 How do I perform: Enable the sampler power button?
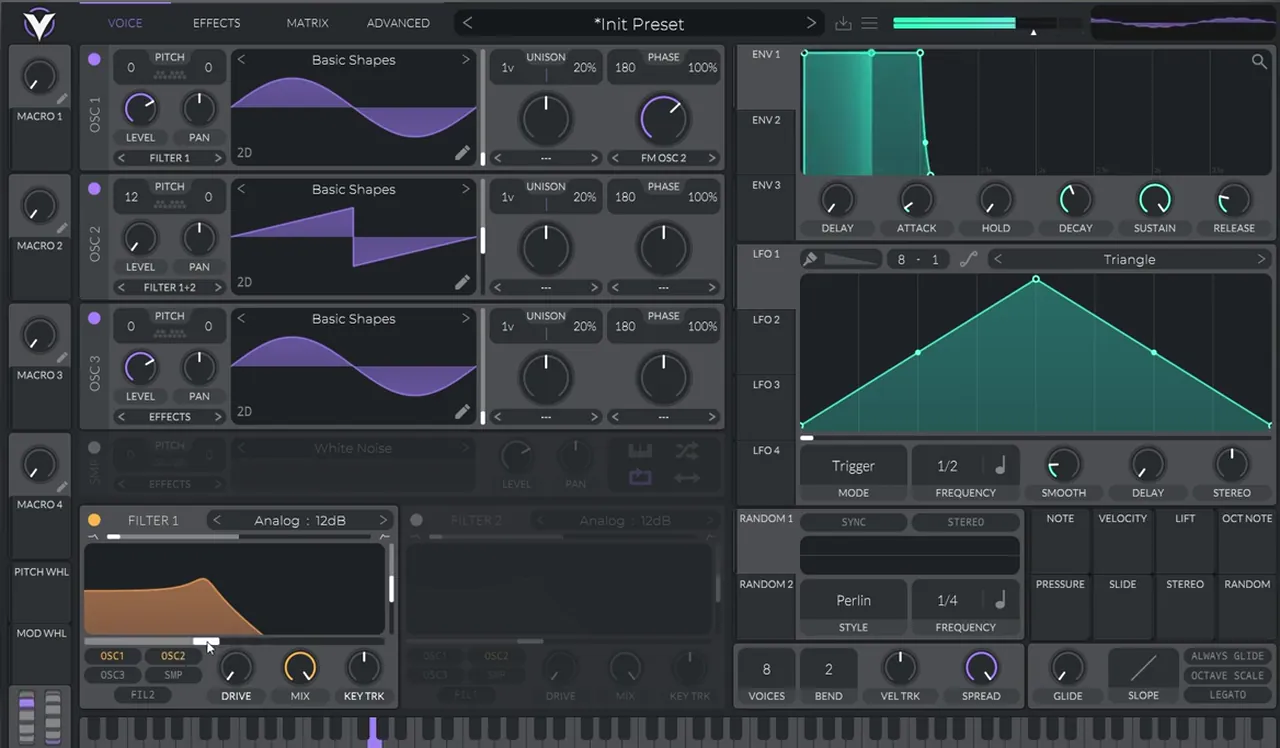click(94, 447)
